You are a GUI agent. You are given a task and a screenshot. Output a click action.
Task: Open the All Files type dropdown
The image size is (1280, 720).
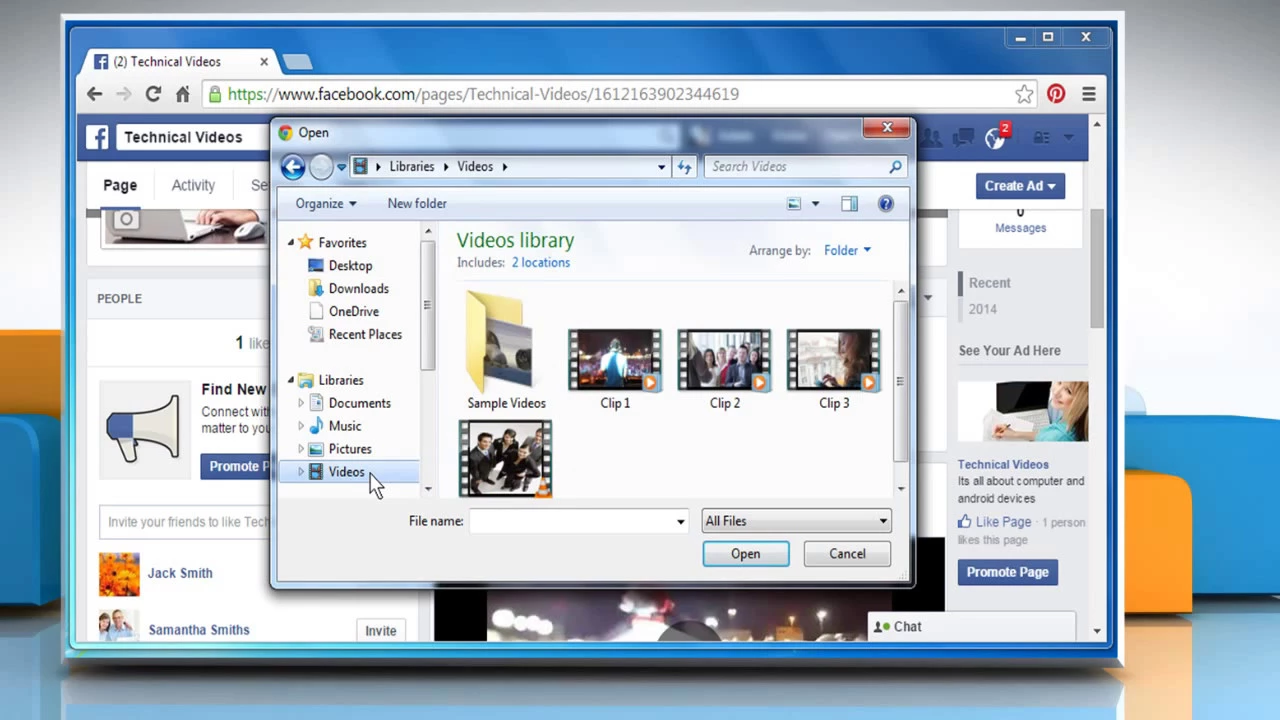tap(796, 521)
